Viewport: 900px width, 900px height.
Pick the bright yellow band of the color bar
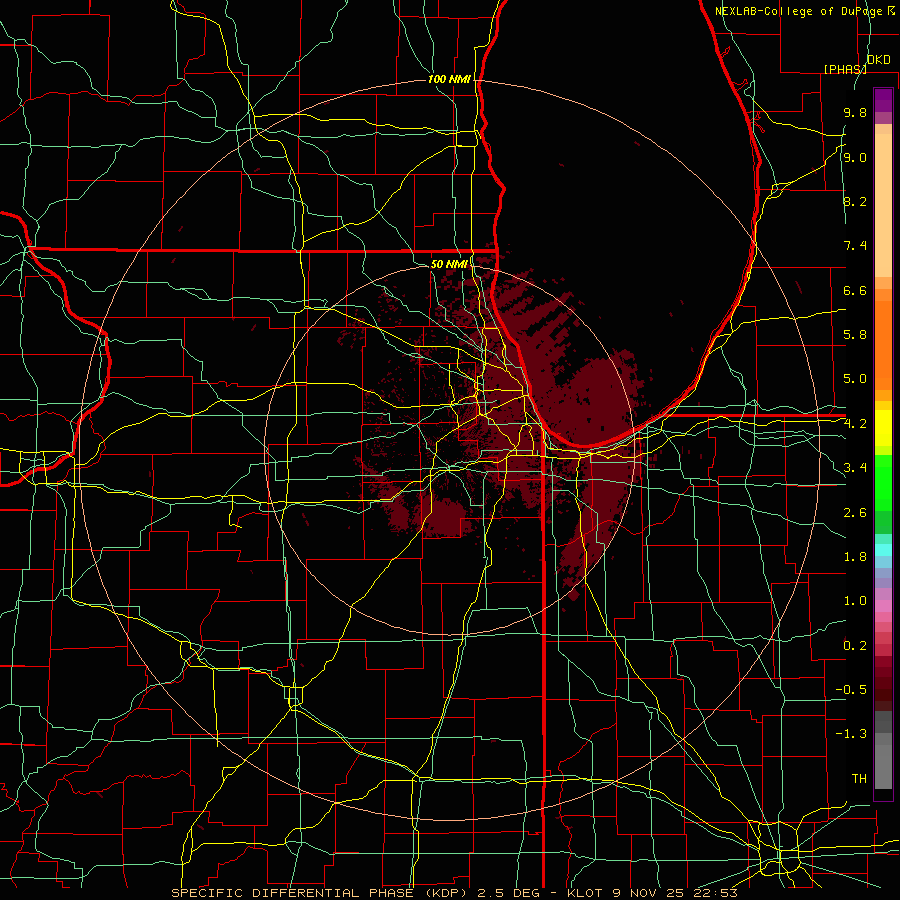pos(883,428)
